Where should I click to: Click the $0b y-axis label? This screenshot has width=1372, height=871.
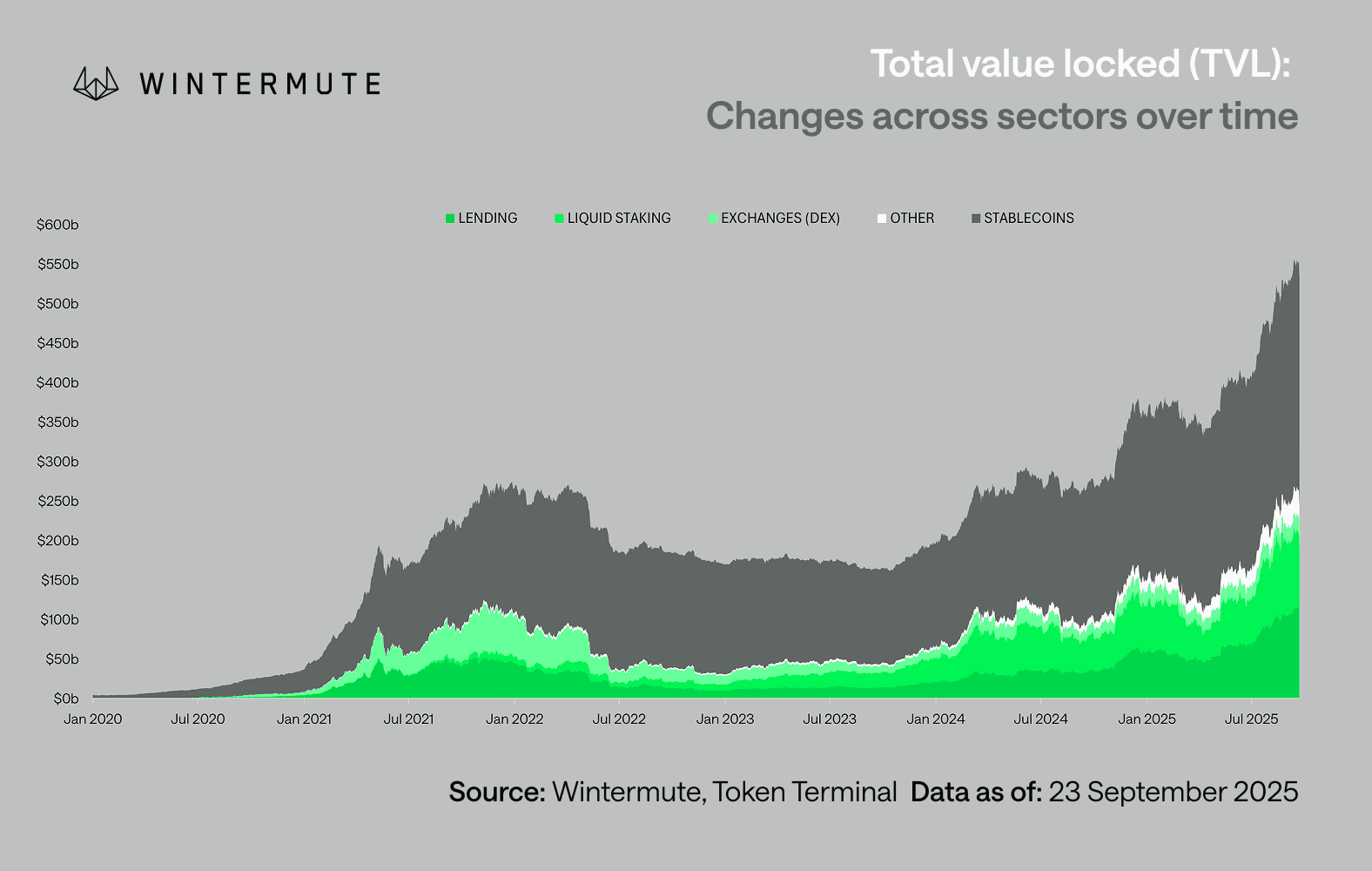point(65,699)
